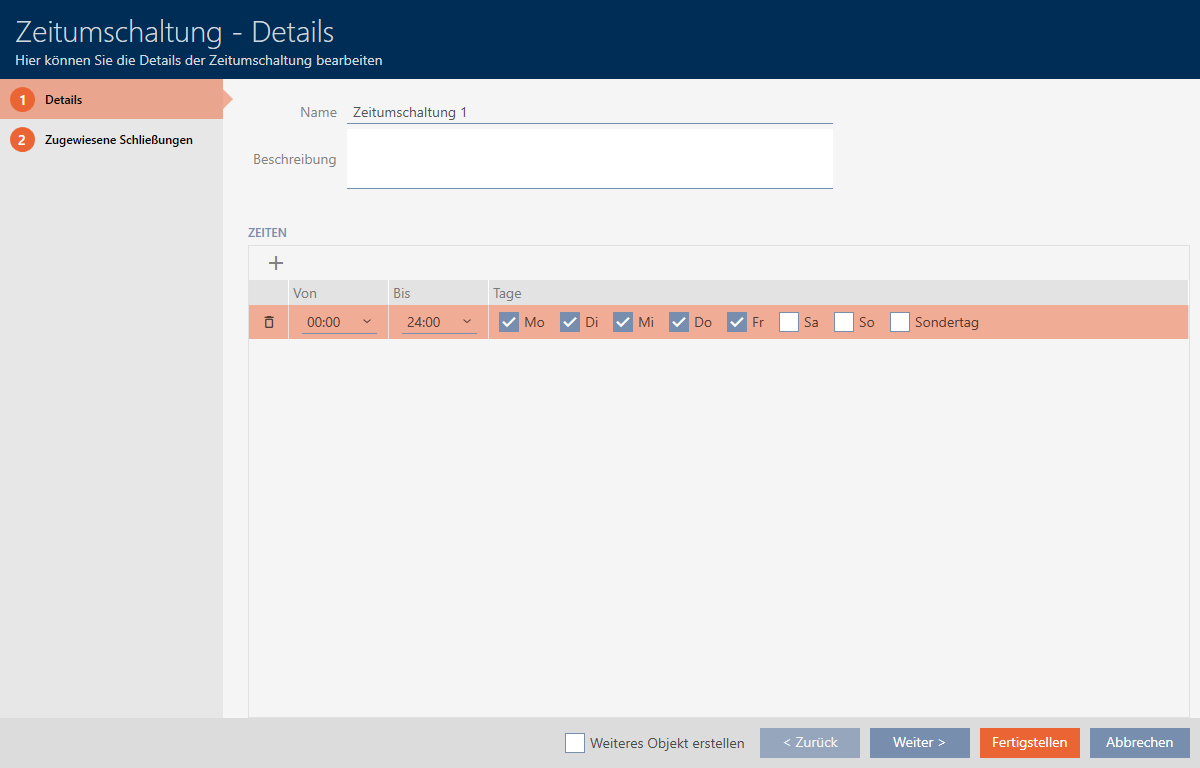Click the Weiter > button
This screenshot has width=1200, height=768.
(919, 743)
